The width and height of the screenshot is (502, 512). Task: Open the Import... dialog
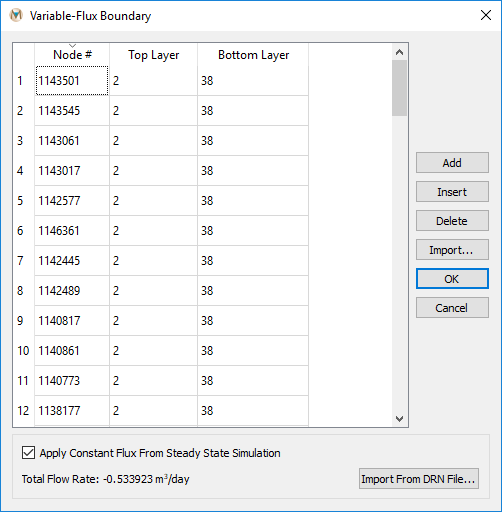pos(452,250)
